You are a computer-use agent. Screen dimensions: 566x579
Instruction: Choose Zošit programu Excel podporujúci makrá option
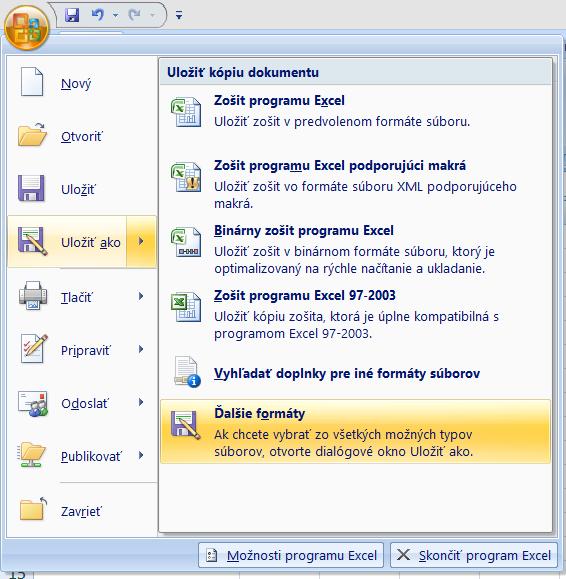[x=355, y=184]
